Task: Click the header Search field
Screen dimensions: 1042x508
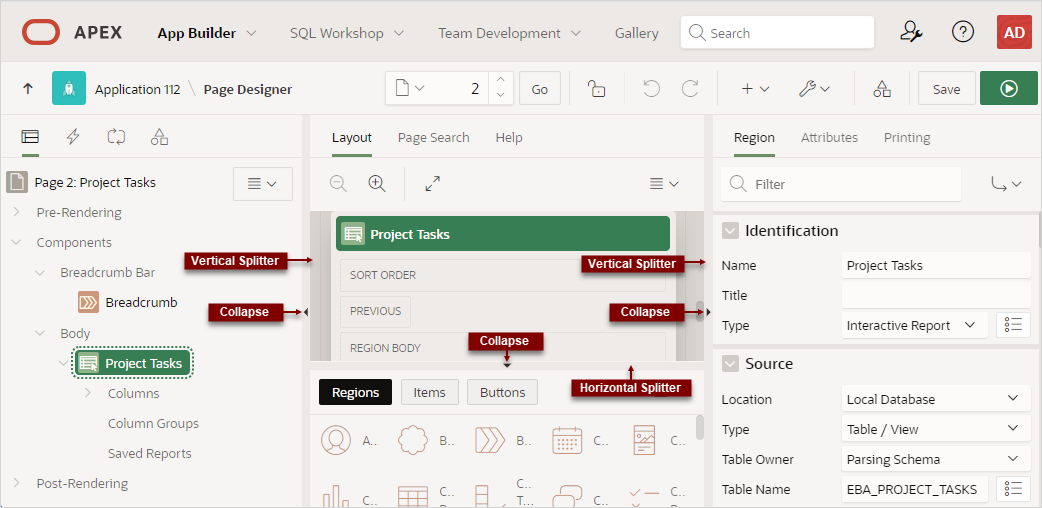Action: tap(777, 33)
